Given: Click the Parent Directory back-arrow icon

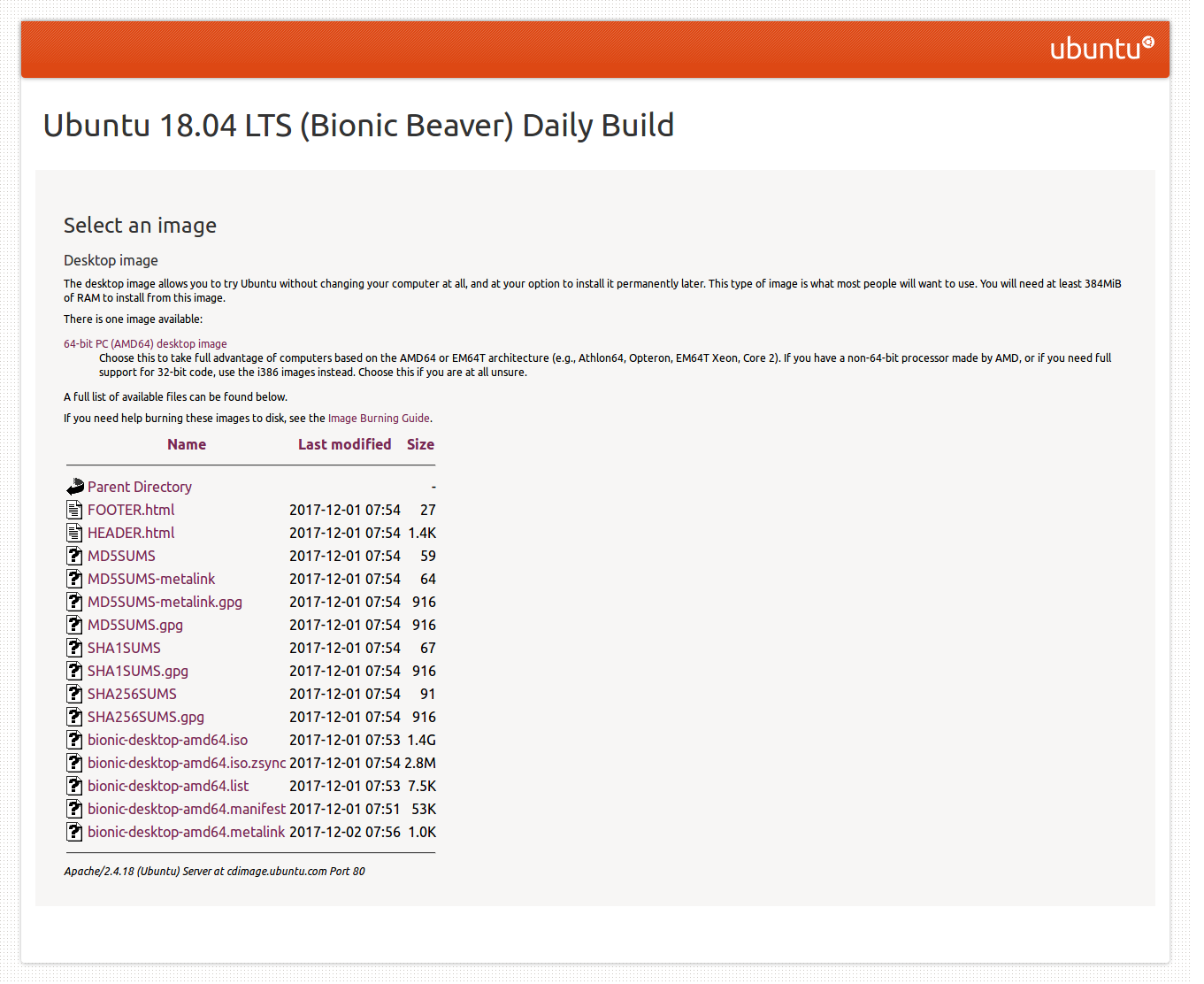Looking at the screenshot, I should (x=75, y=487).
